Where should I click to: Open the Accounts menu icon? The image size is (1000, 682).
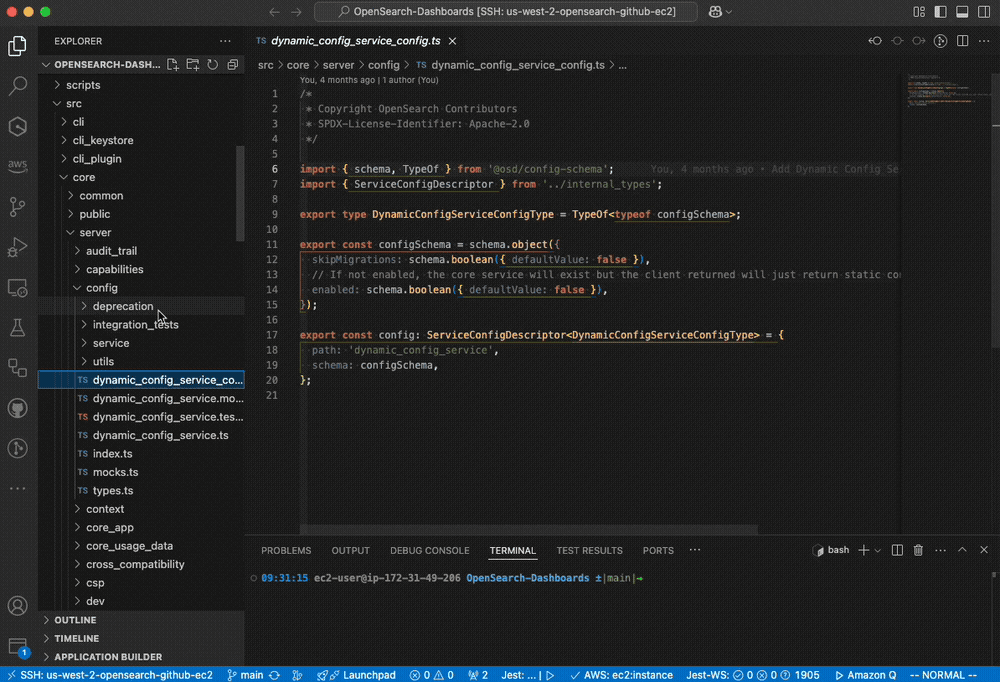coord(17,605)
